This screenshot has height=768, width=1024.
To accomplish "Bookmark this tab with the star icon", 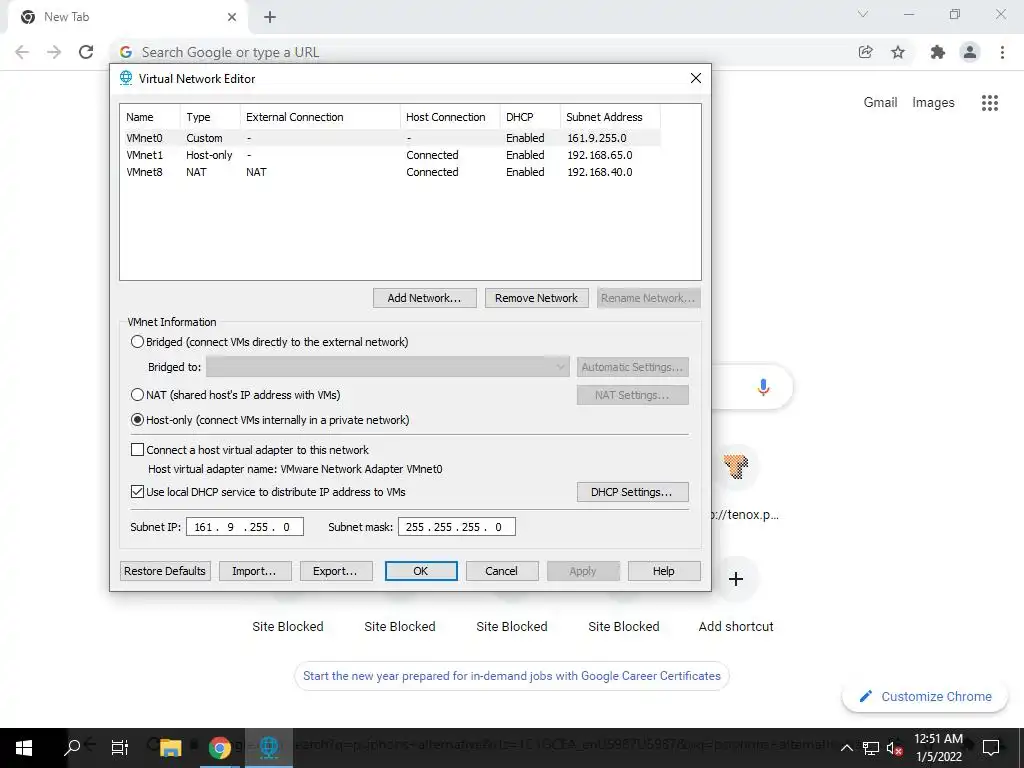I will point(898,52).
